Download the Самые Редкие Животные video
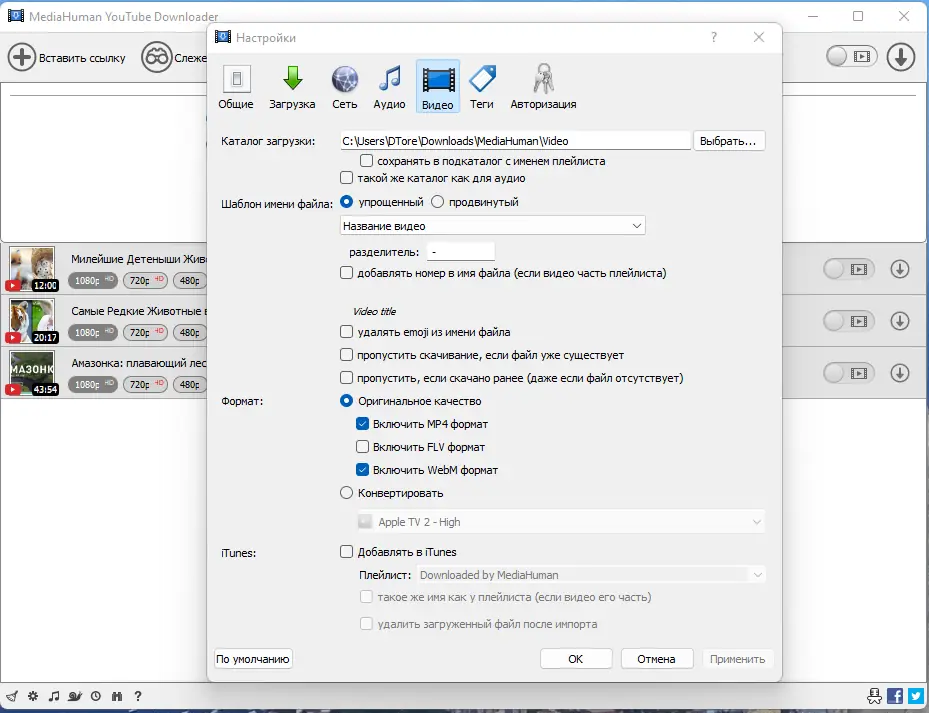This screenshot has width=929, height=713. pyautogui.click(x=900, y=321)
